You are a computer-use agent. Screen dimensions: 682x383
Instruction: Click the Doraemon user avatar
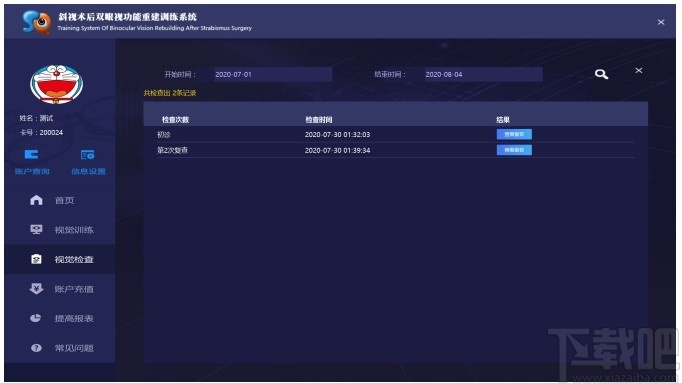pos(56,84)
